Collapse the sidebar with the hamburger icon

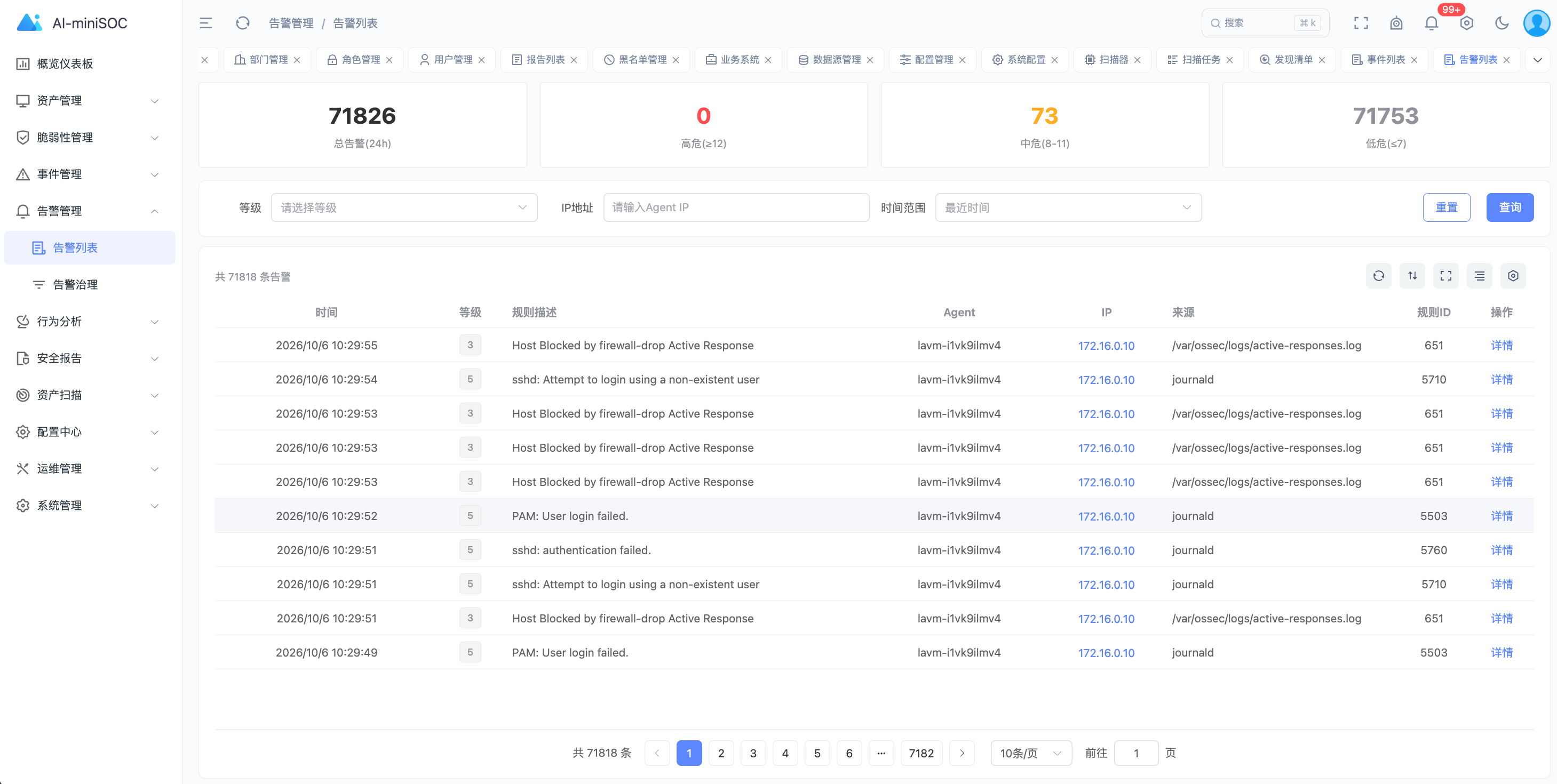pyautogui.click(x=205, y=23)
